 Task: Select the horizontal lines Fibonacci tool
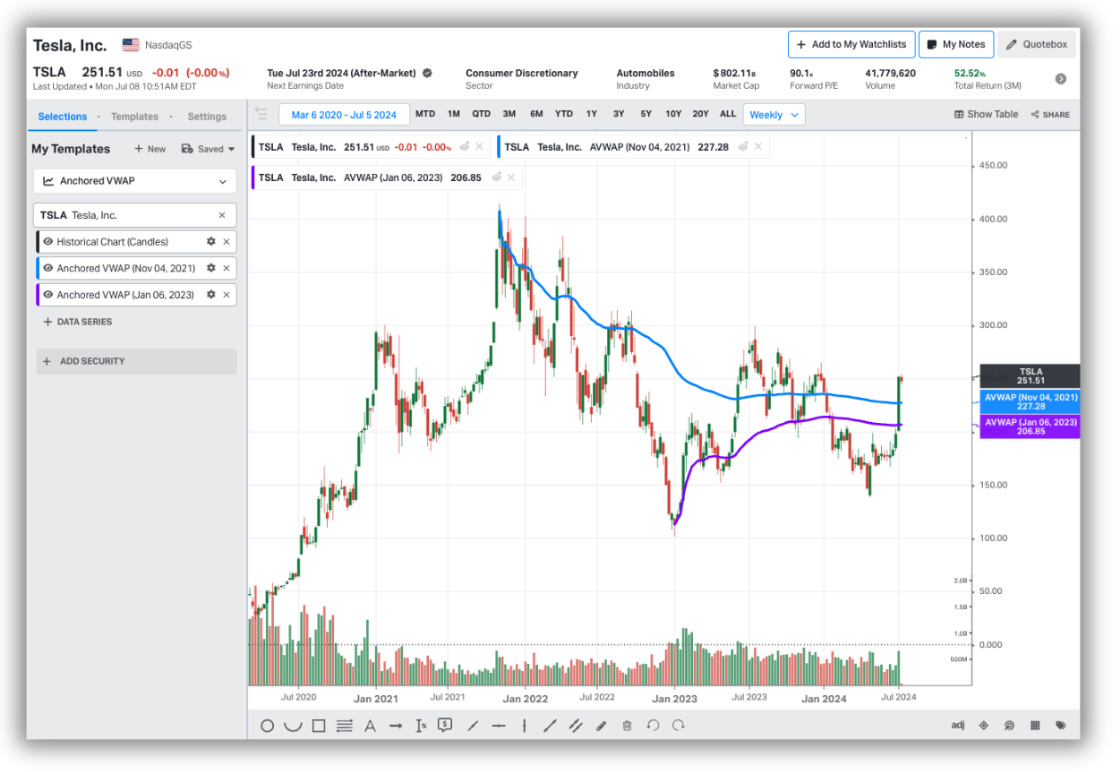coord(344,726)
